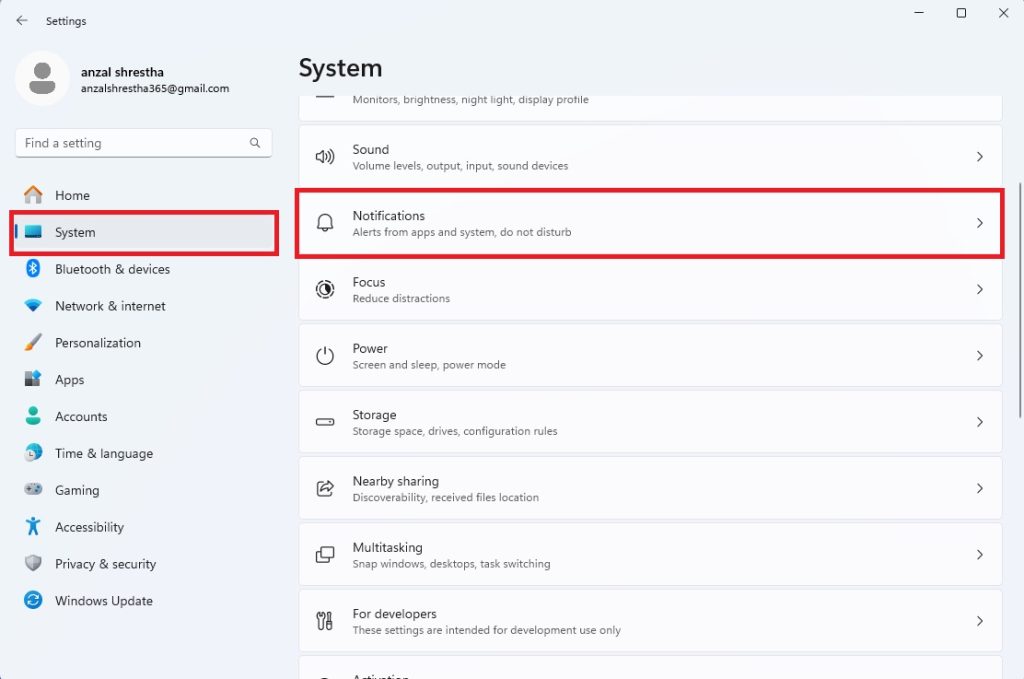Click the search magnifier icon

coord(255,143)
